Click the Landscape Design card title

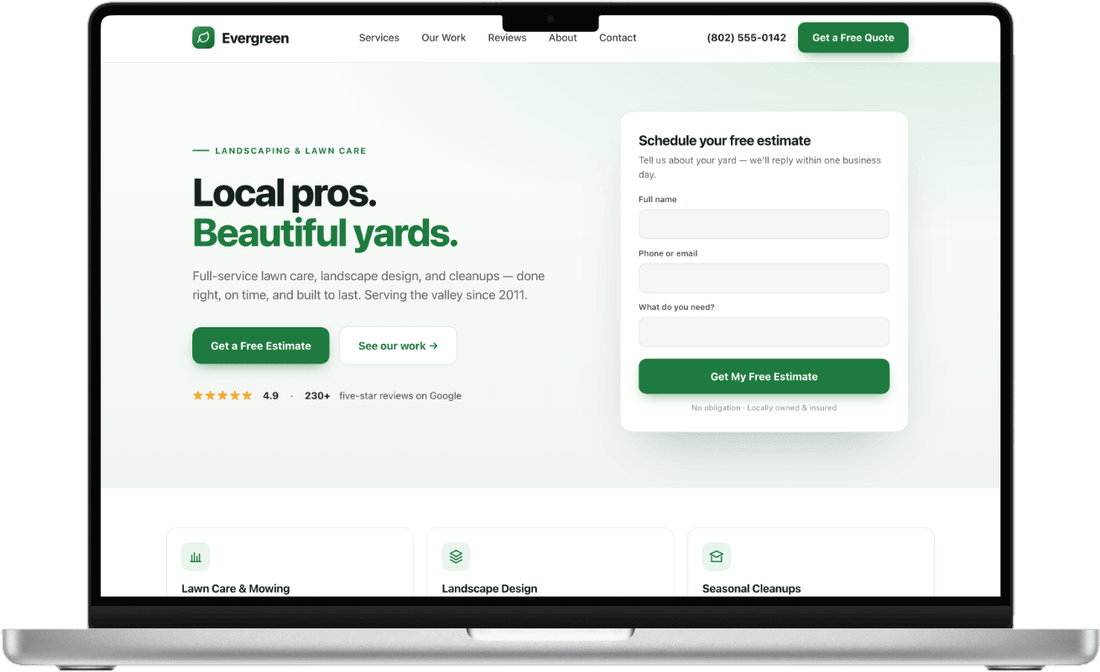490,589
